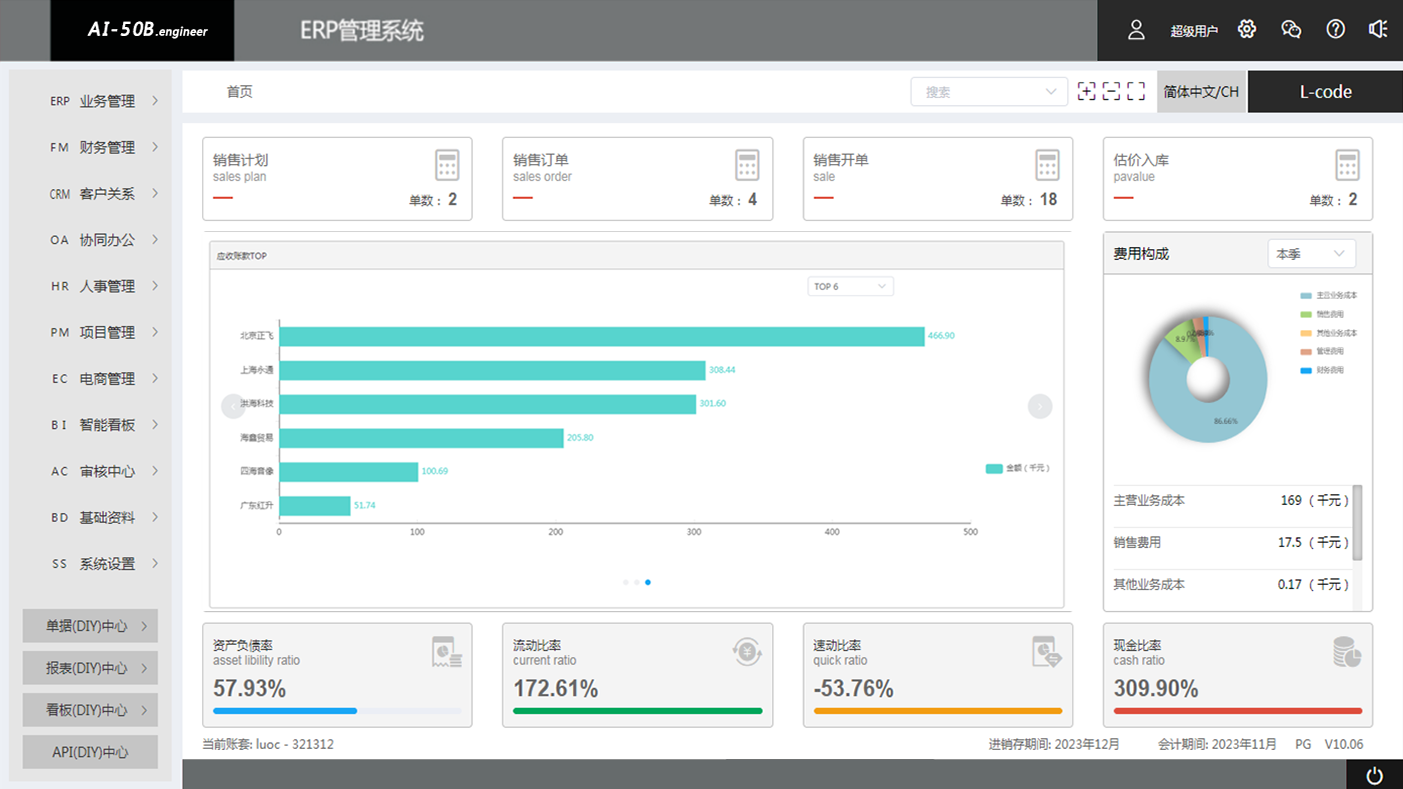Viewport: 1403px width, 789px height.
Task: Click the L-code button
Action: click(1325, 92)
